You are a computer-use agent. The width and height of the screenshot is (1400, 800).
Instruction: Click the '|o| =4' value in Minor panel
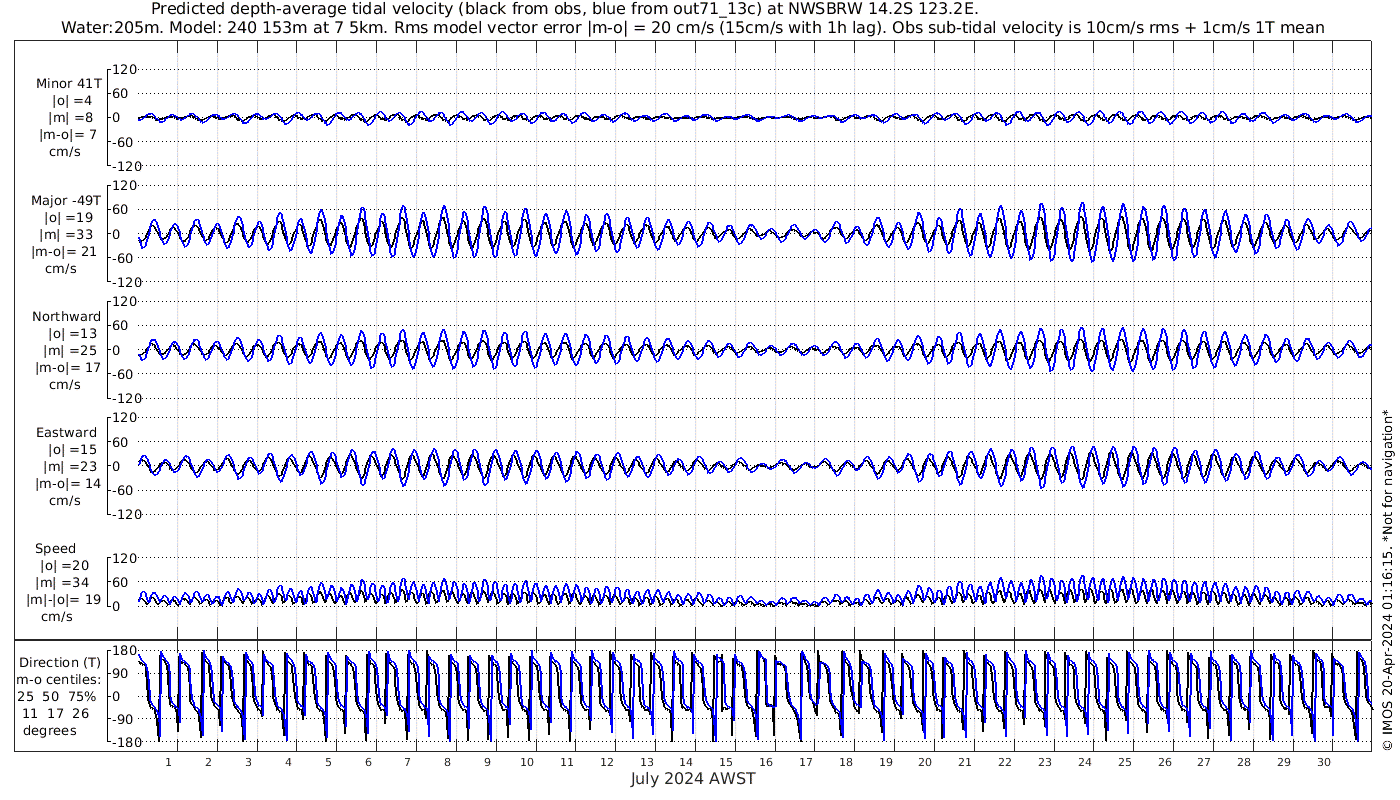(x=71, y=101)
